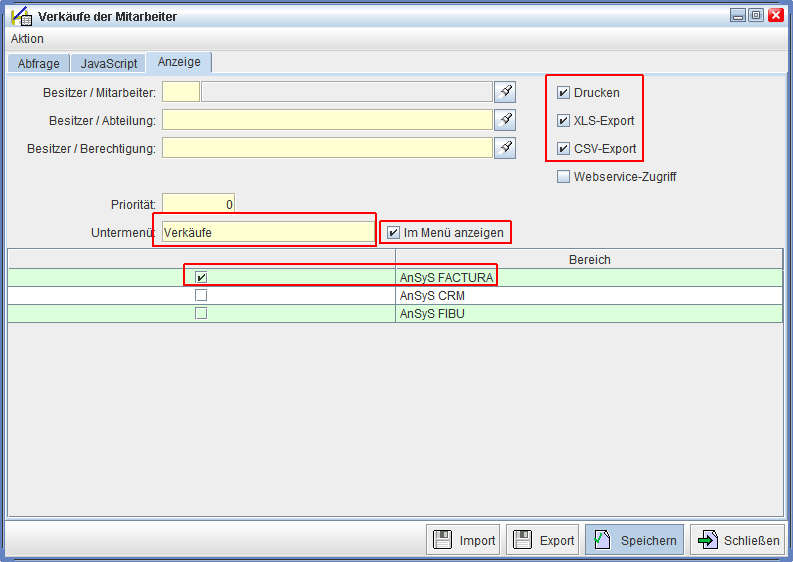Click the window title bar application icon
This screenshot has height=562, width=793.
tap(20, 16)
